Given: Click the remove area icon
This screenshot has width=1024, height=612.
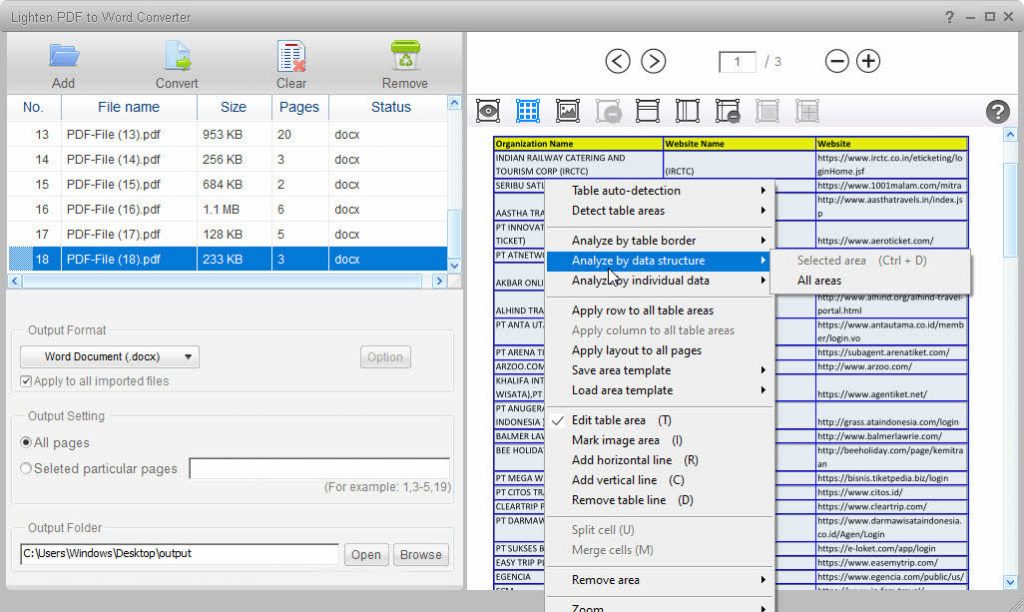Looking at the screenshot, I should (608, 111).
